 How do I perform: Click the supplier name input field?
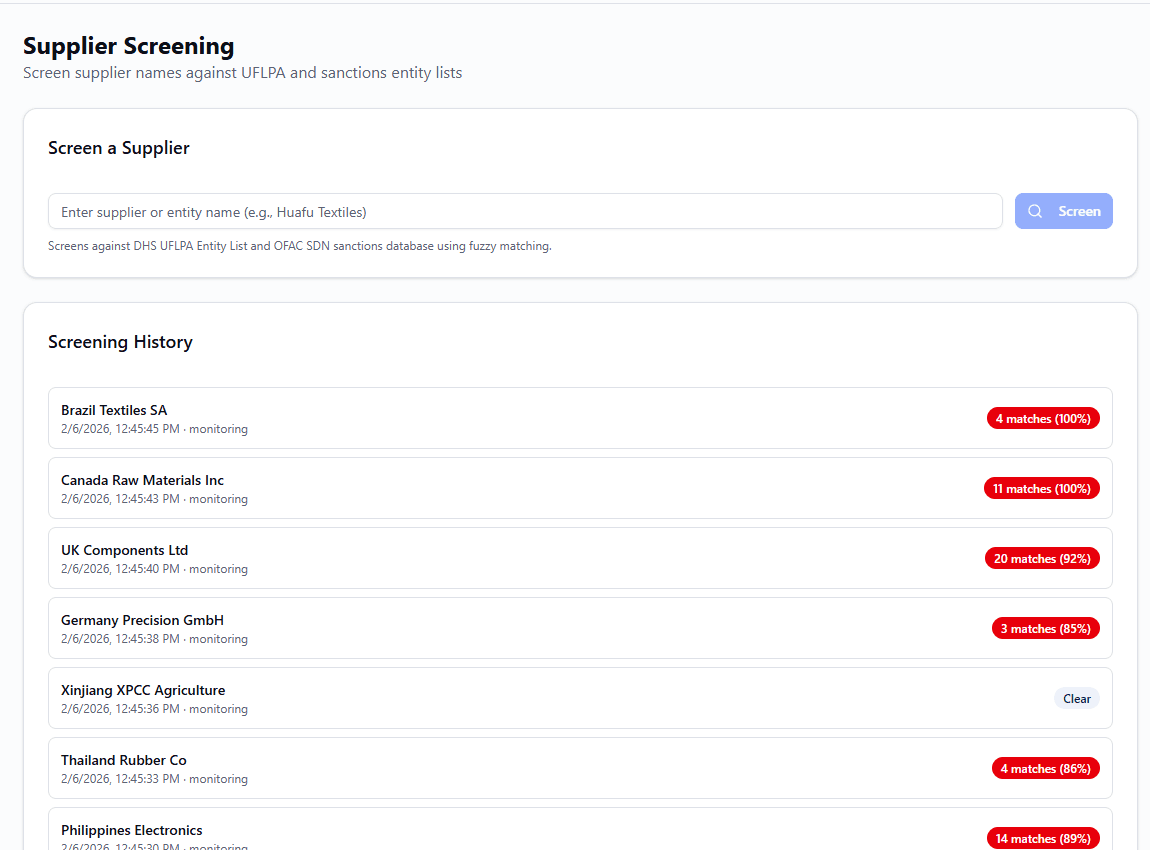pyautogui.click(x=525, y=211)
